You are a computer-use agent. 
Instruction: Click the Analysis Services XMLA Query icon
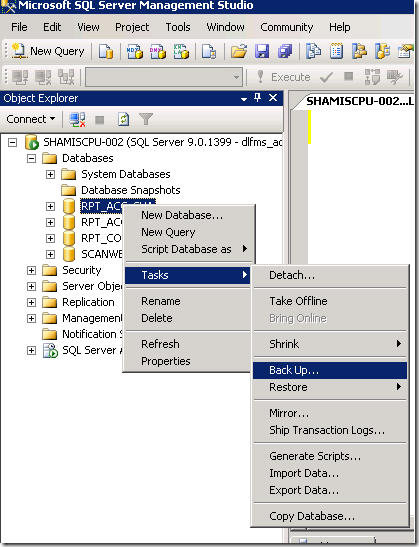pos(181,51)
